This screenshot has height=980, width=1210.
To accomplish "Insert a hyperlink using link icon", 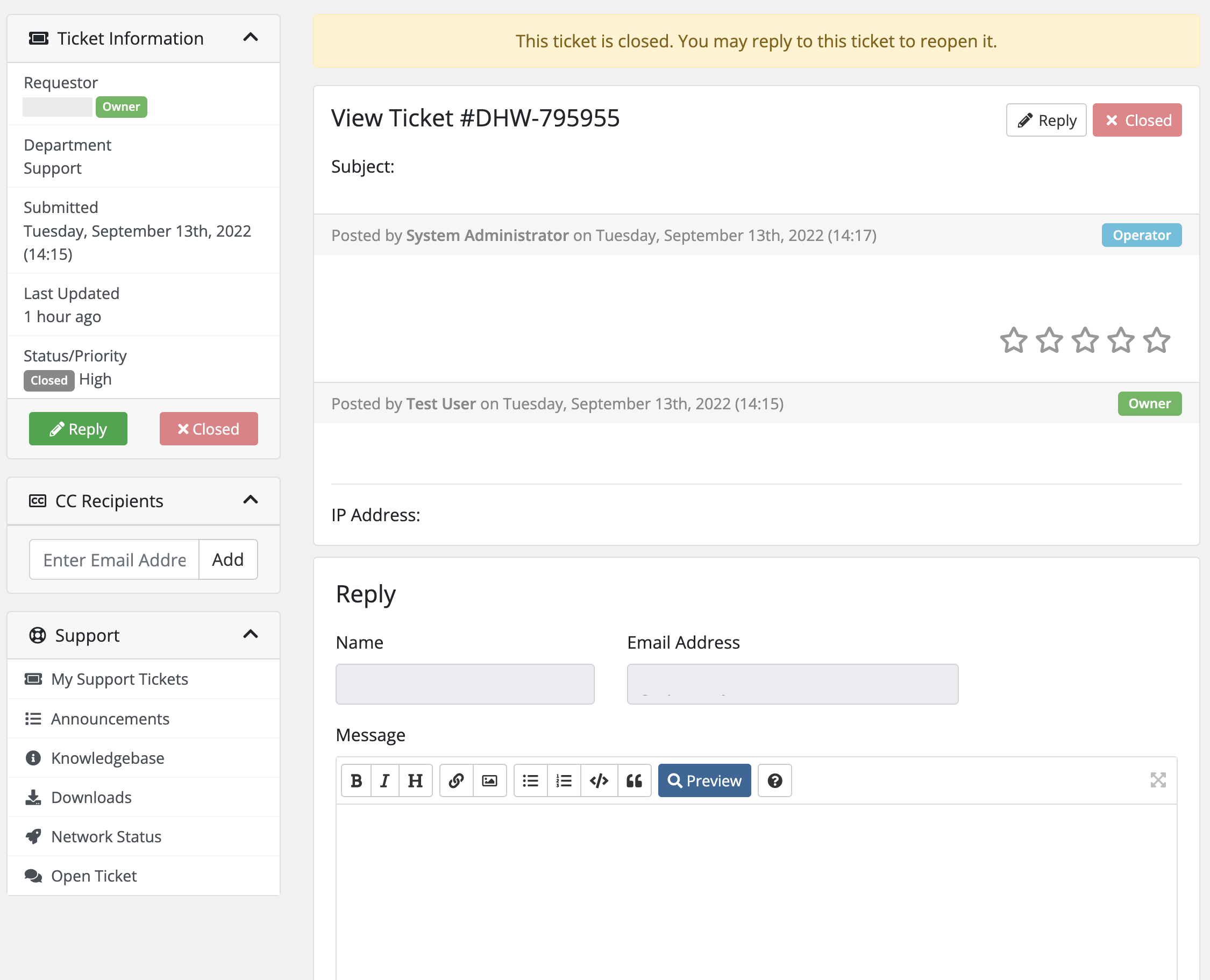I will (x=456, y=781).
